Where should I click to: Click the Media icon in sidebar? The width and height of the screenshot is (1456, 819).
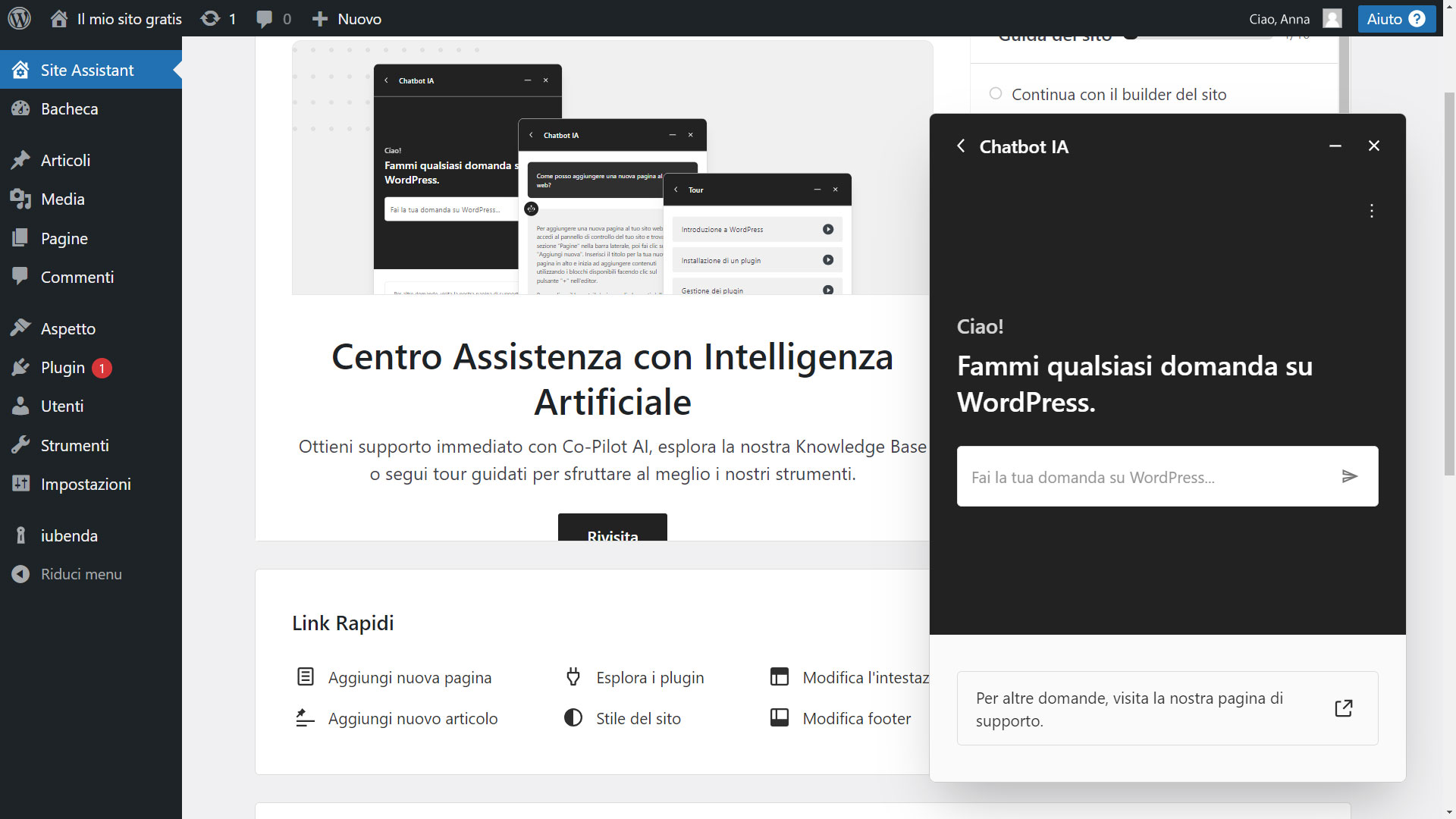(20, 199)
